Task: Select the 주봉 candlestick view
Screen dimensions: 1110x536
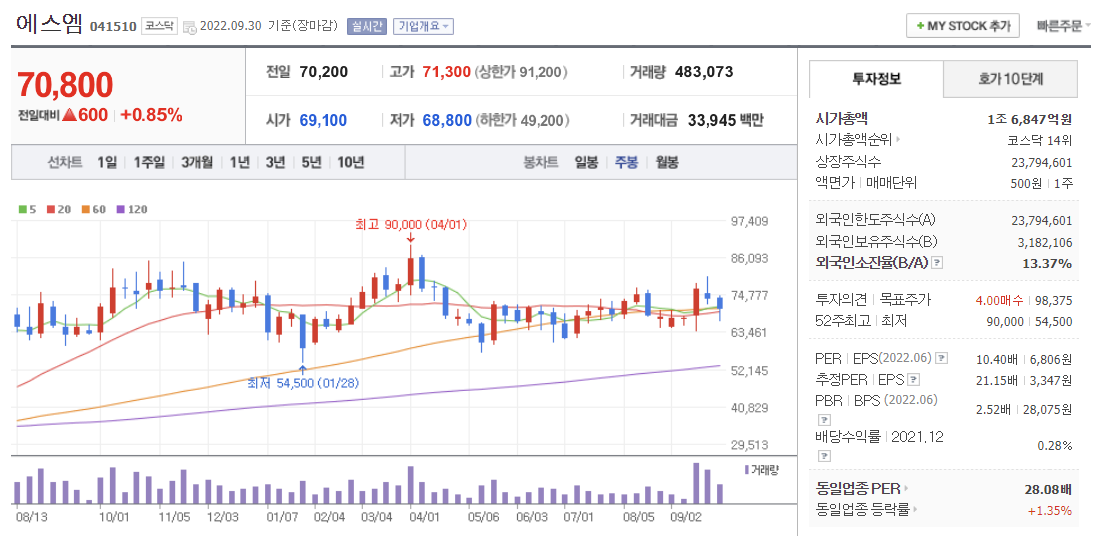Action: click(626, 162)
